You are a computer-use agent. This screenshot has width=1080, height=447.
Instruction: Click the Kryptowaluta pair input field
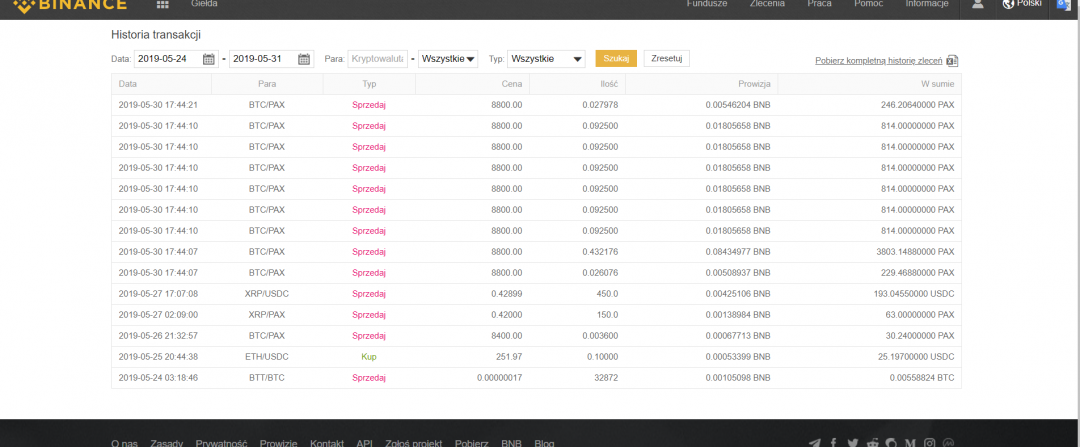[x=377, y=59]
